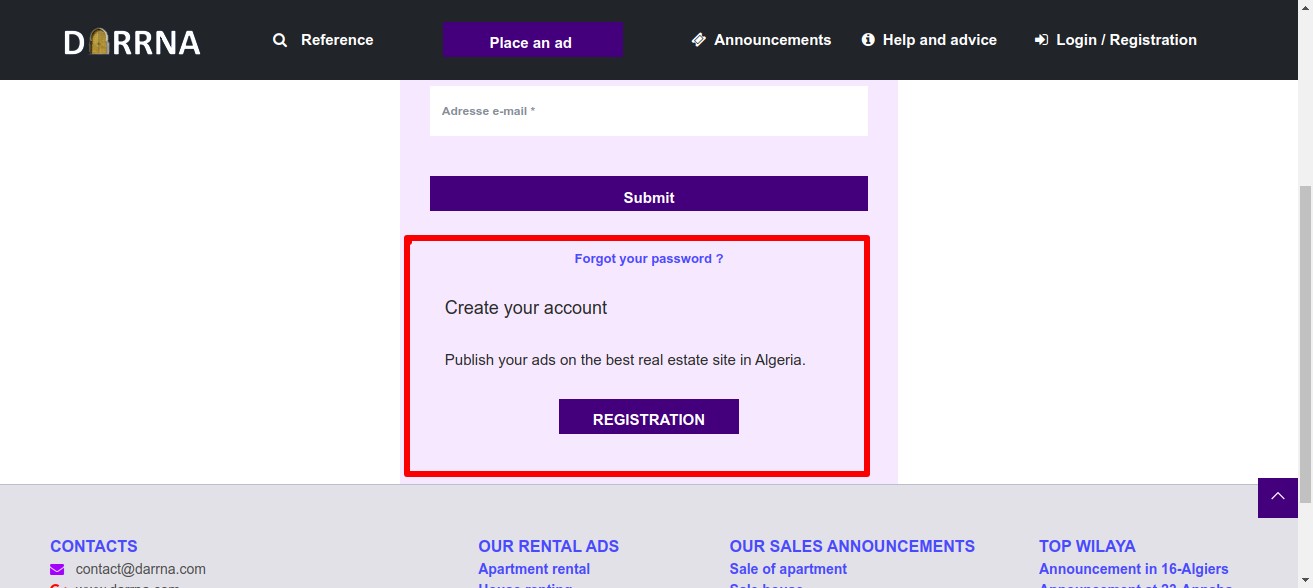Go to Login / Registration
This screenshot has width=1313, height=588.
point(1126,40)
